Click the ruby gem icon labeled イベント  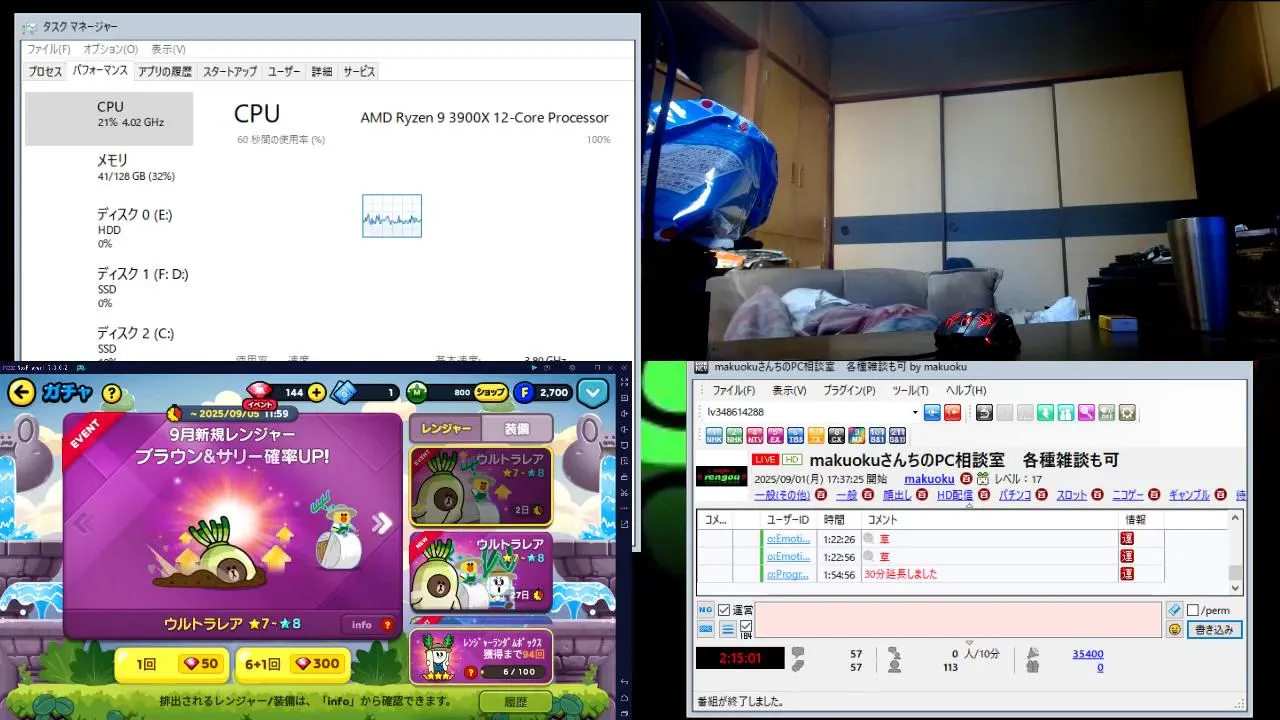[259, 393]
